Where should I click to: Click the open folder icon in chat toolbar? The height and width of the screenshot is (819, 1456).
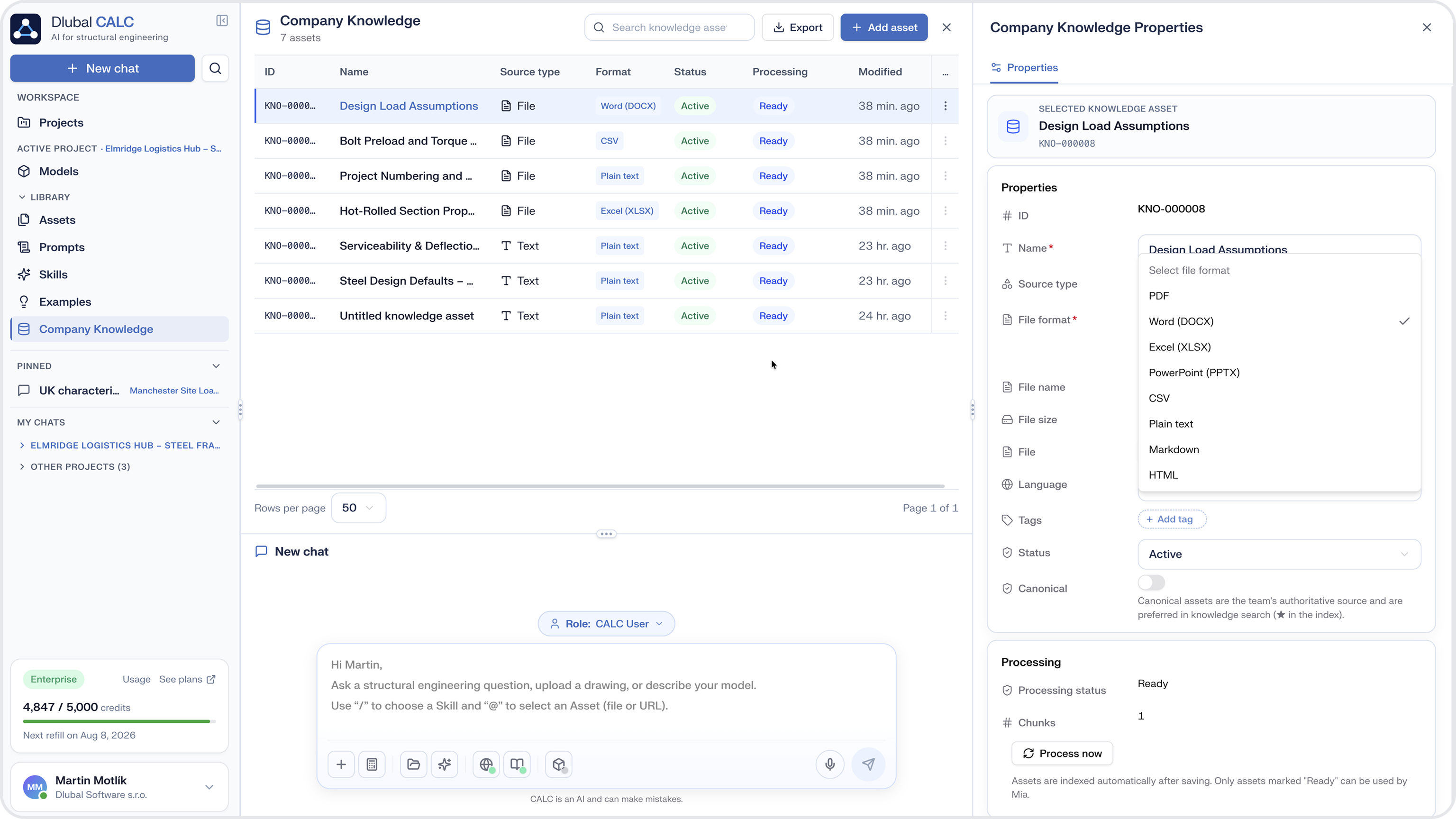413,765
